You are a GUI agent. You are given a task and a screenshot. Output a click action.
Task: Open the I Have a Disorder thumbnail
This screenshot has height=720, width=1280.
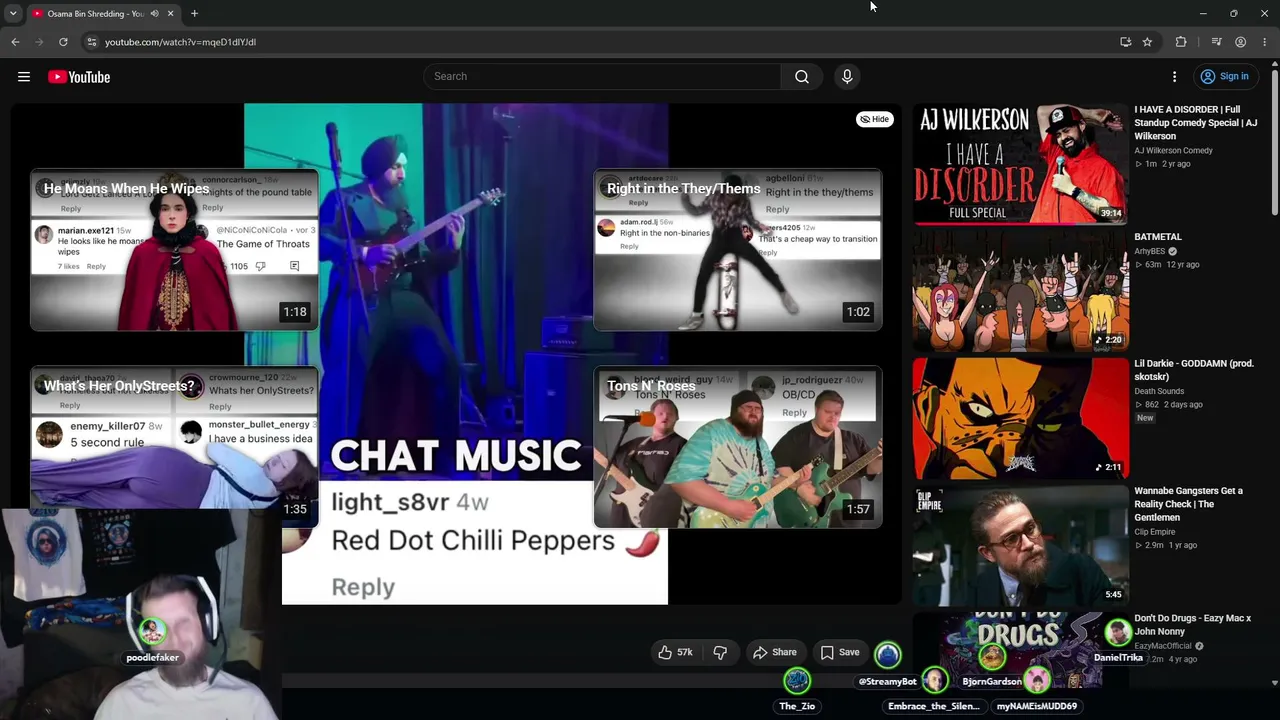[x=1020, y=163]
